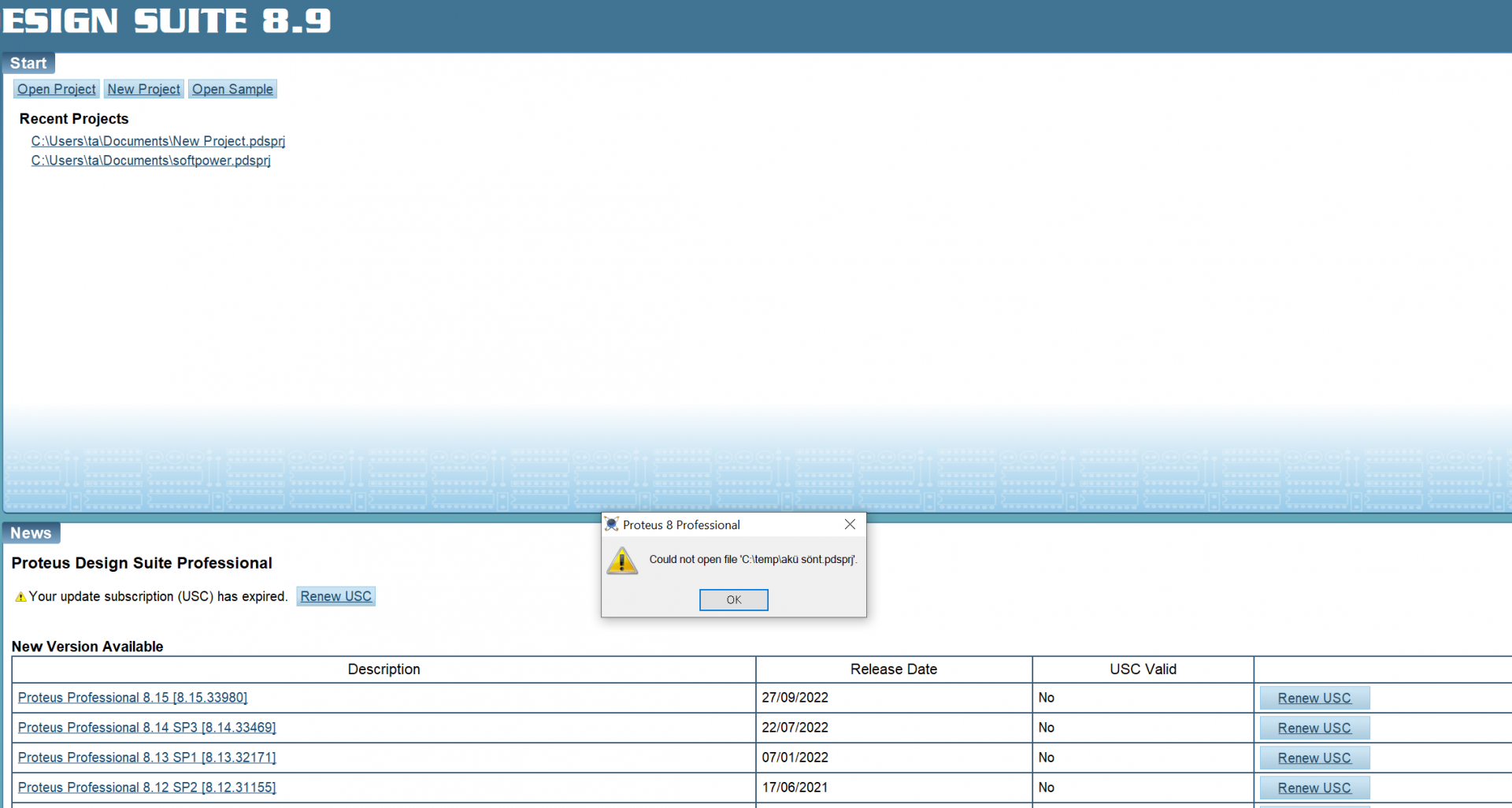This screenshot has height=808, width=1512.
Task: Click the Recent Projects heading
Action: [x=74, y=119]
